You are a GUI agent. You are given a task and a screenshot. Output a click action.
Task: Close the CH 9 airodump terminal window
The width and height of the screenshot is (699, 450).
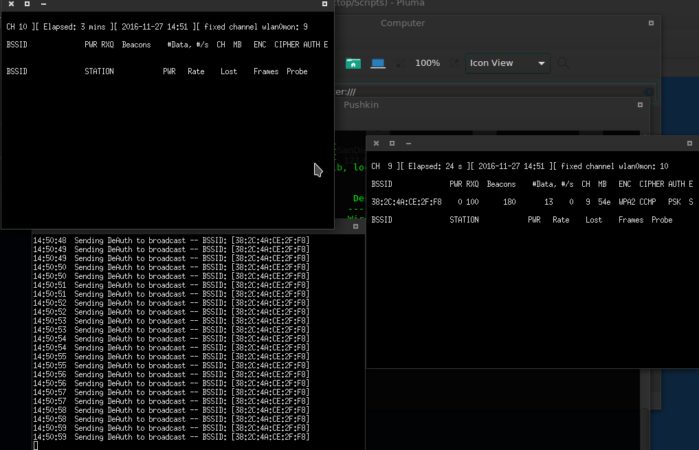pyautogui.click(x=375, y=144)
